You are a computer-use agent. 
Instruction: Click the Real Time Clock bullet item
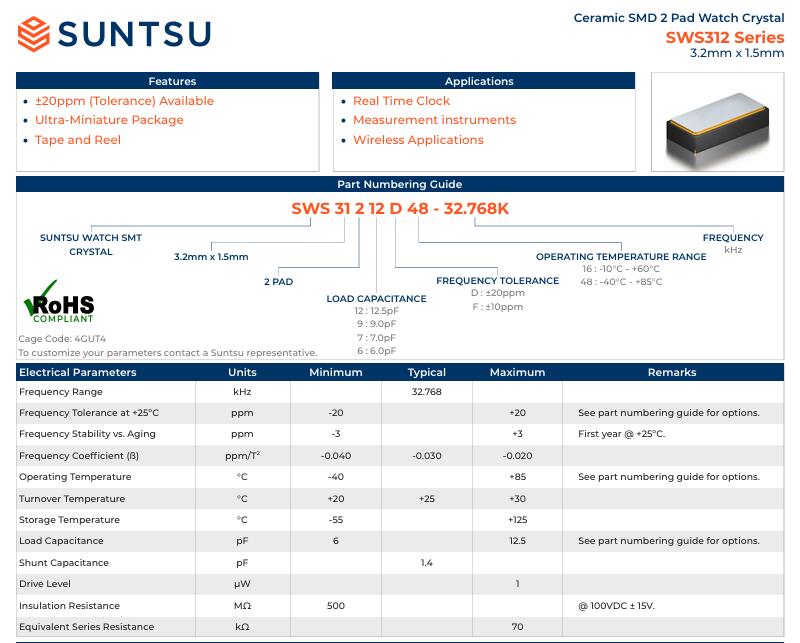[401, 101]
